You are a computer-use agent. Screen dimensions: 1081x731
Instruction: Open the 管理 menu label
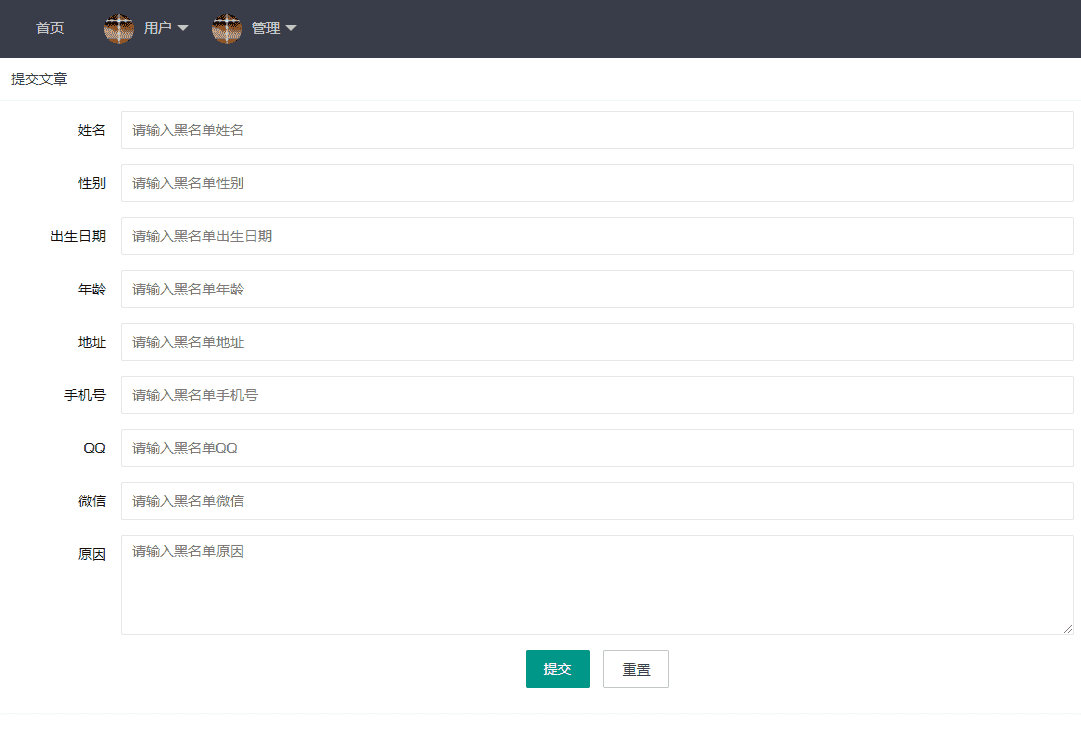[x=265, y=28]
